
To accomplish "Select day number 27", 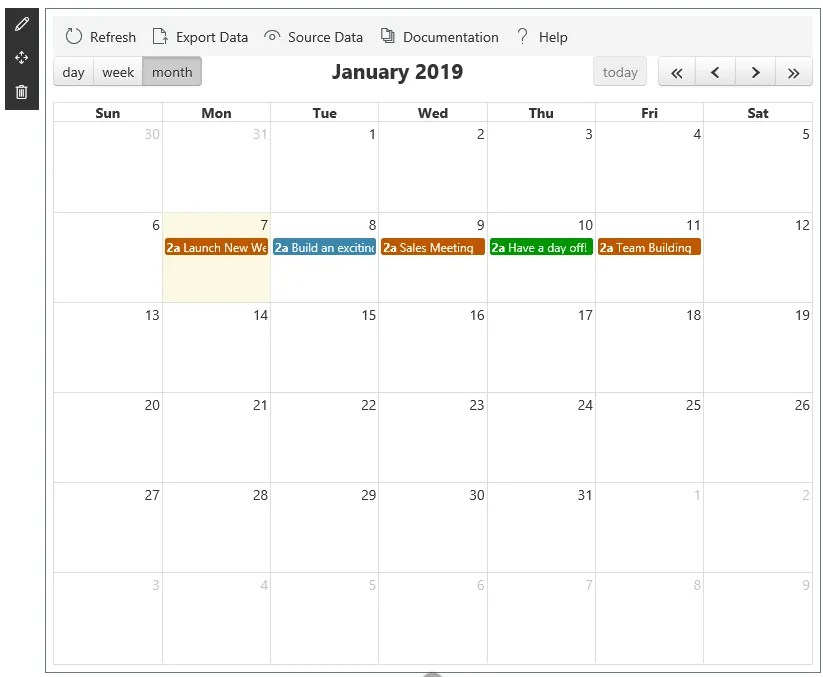I will tap(152, 495).
